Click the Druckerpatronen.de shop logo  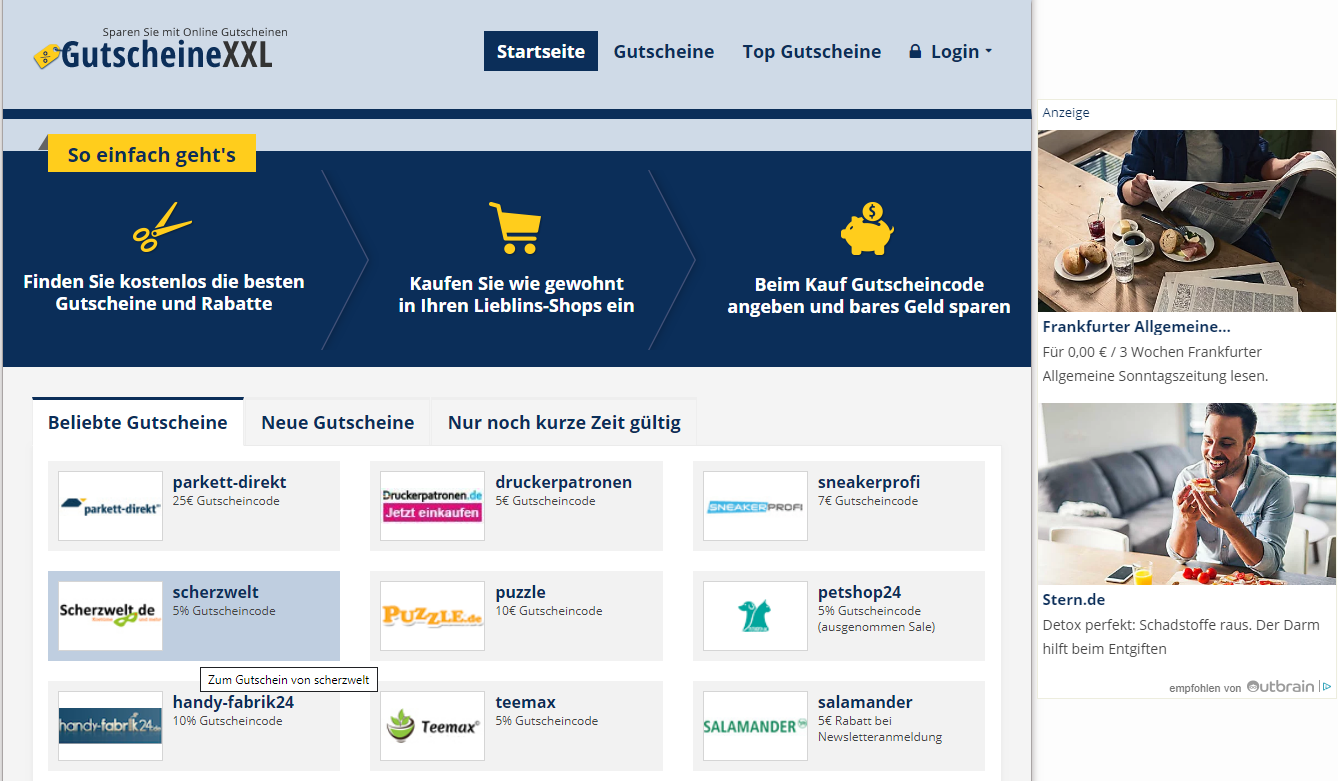[x=432, y=506]
